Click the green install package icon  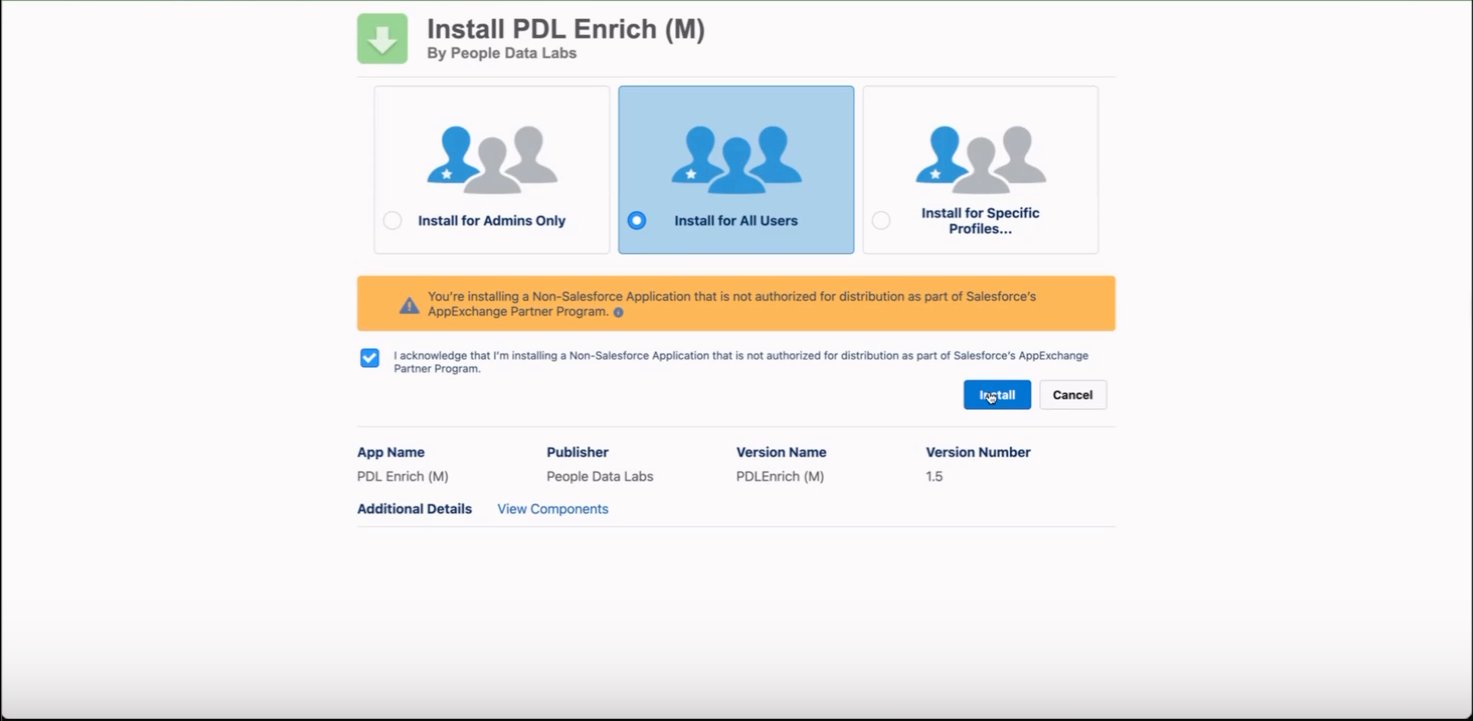tap(382, 39)
